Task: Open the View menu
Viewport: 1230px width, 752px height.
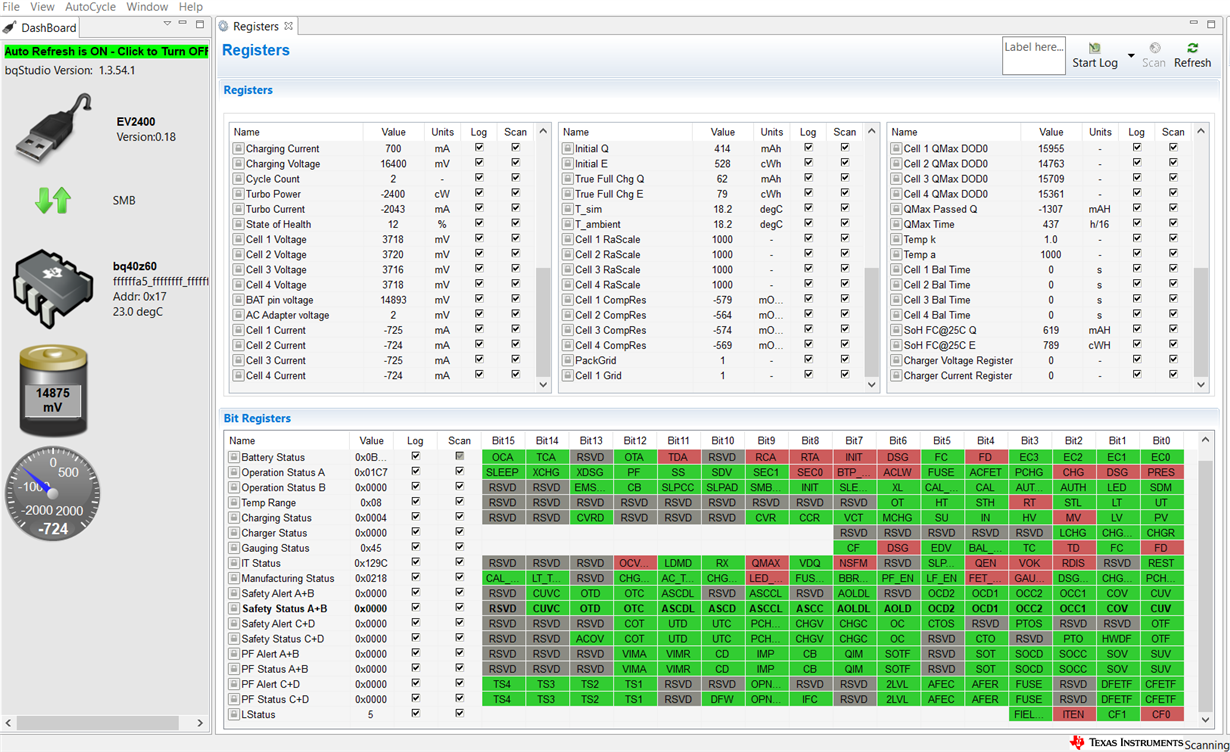Action: tap(42, 7)
